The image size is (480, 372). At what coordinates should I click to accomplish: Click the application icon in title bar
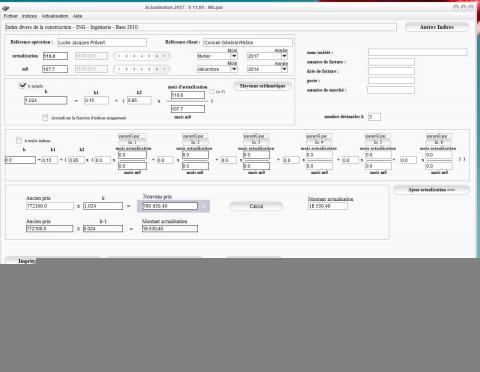pyautogui.click(x=5, y=7)
